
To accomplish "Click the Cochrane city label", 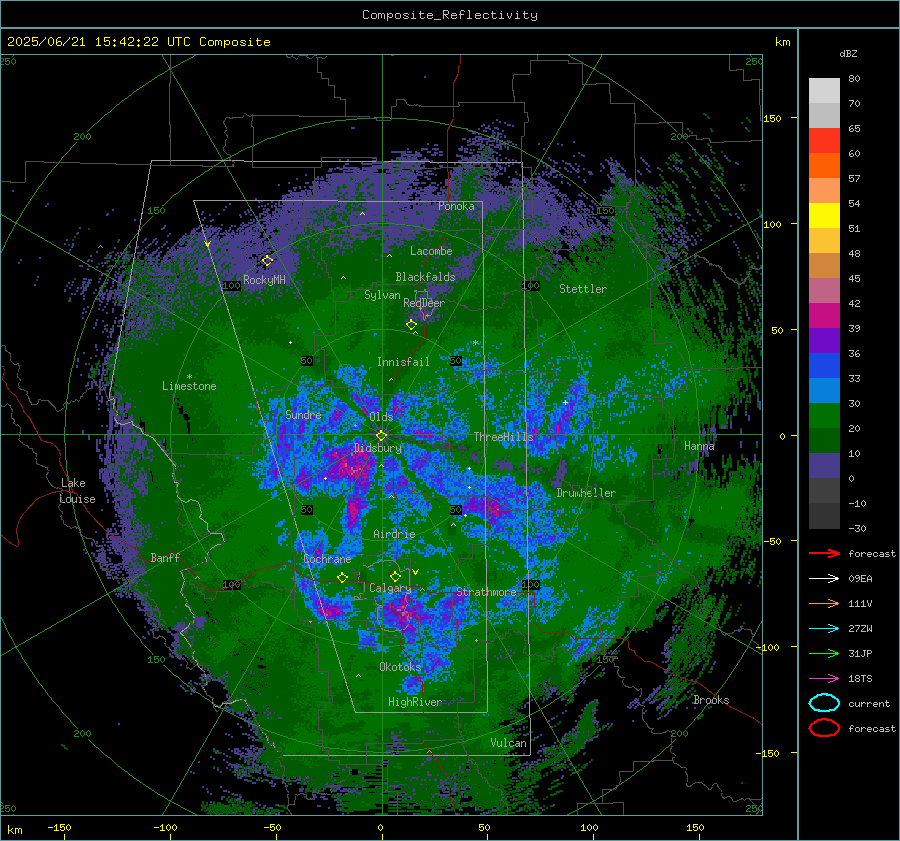I will [327, 559].
